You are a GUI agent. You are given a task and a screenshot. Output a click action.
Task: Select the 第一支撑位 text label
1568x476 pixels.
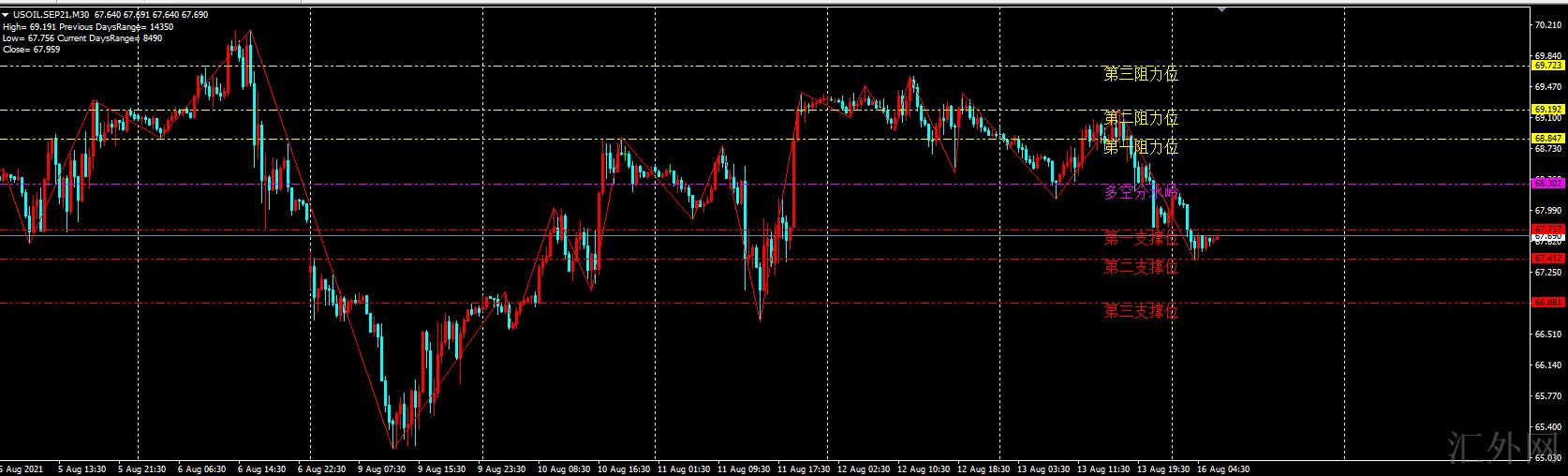point(1140,238)
